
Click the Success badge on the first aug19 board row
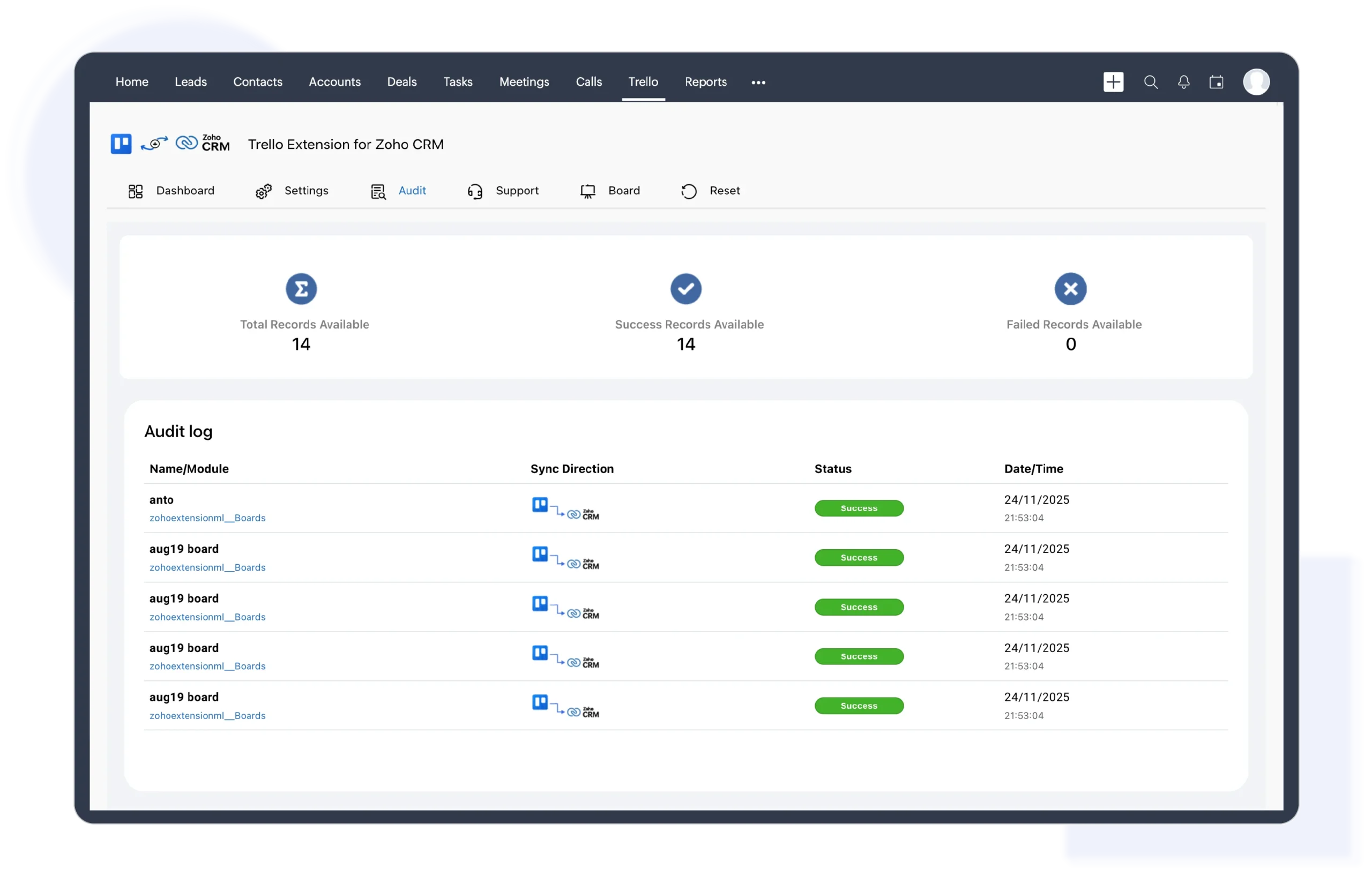859,557
